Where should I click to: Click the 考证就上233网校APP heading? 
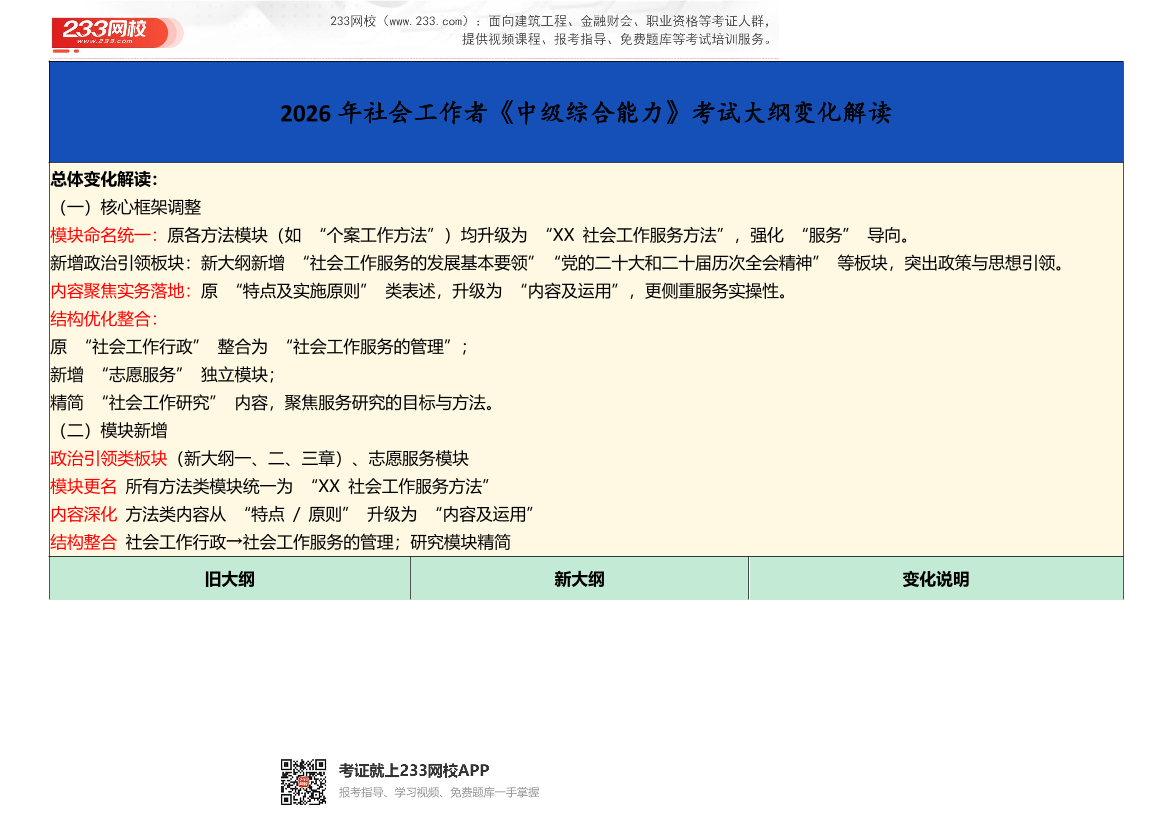click(411, 770)
